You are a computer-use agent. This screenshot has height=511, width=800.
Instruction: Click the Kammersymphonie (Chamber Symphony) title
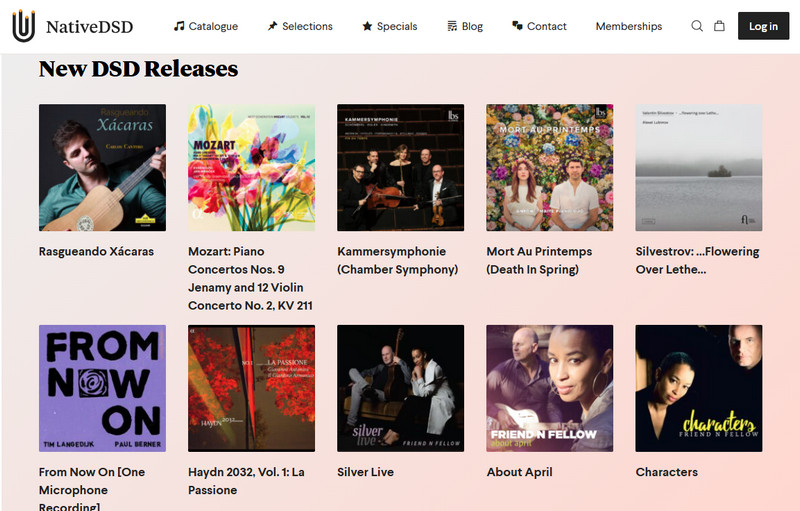(398, 261)
